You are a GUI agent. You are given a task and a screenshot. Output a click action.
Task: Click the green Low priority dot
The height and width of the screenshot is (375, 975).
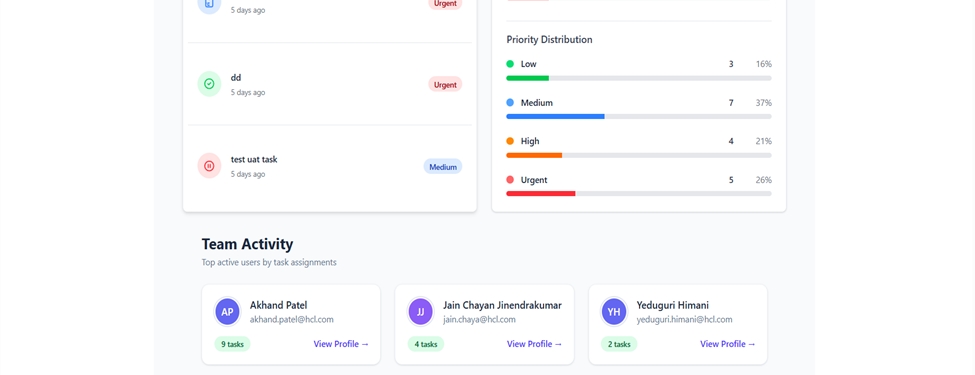click(510, 64)
